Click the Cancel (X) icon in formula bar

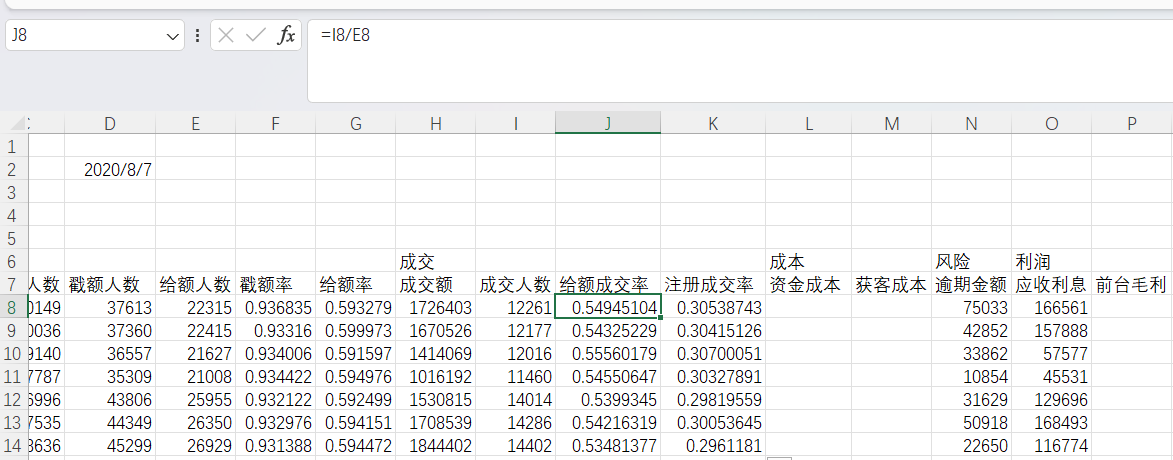tap(226, 35)
